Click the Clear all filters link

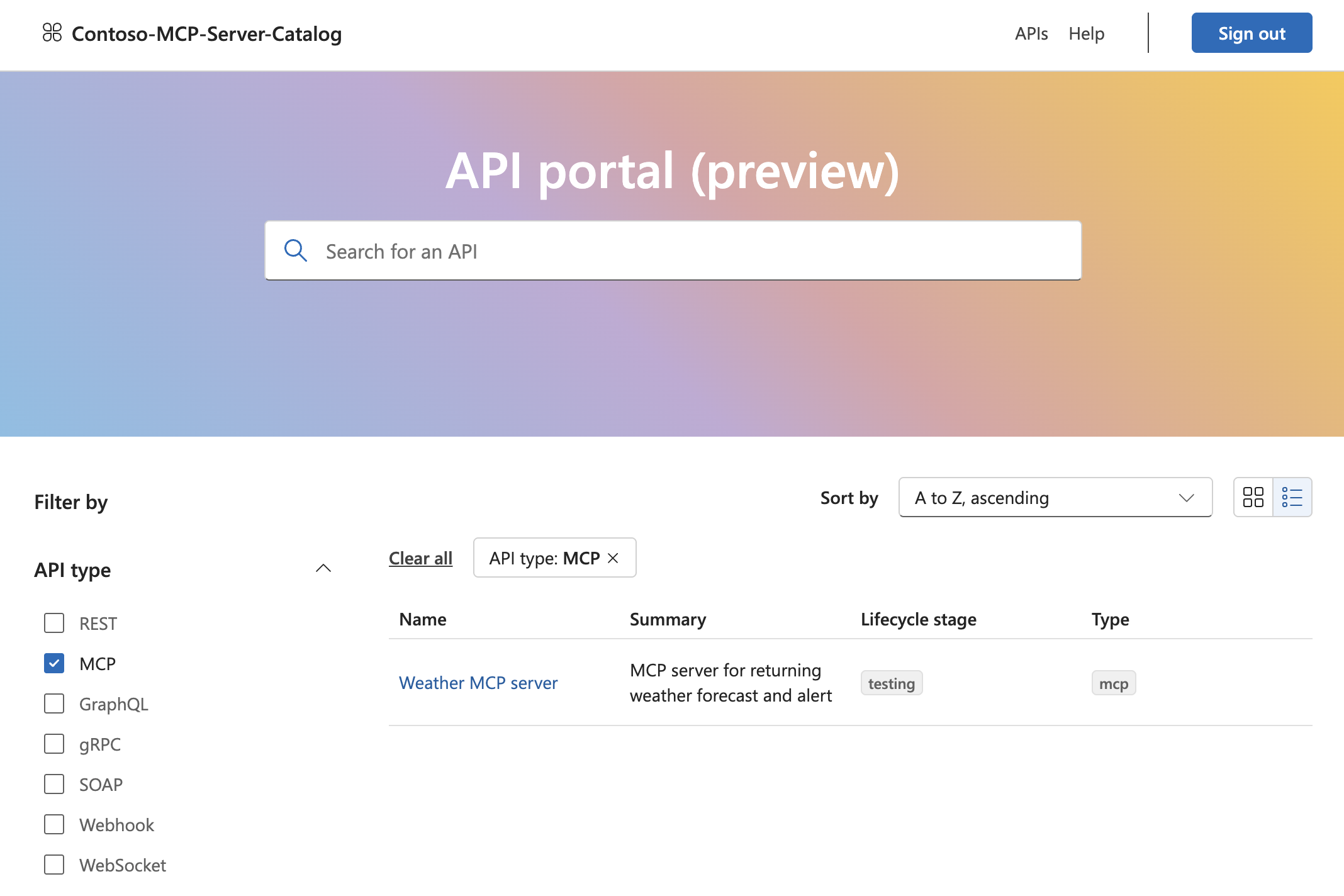(420, 557)
